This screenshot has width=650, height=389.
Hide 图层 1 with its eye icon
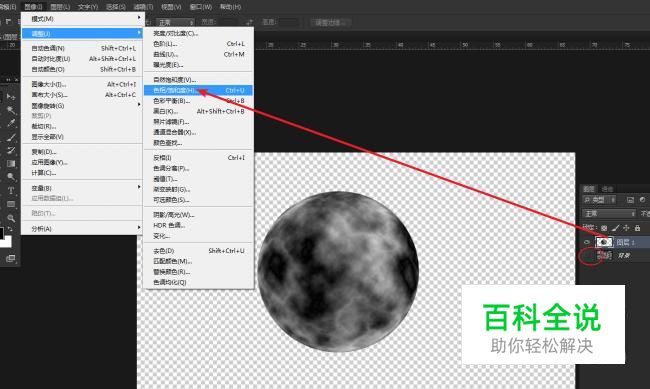pos(587,242)
